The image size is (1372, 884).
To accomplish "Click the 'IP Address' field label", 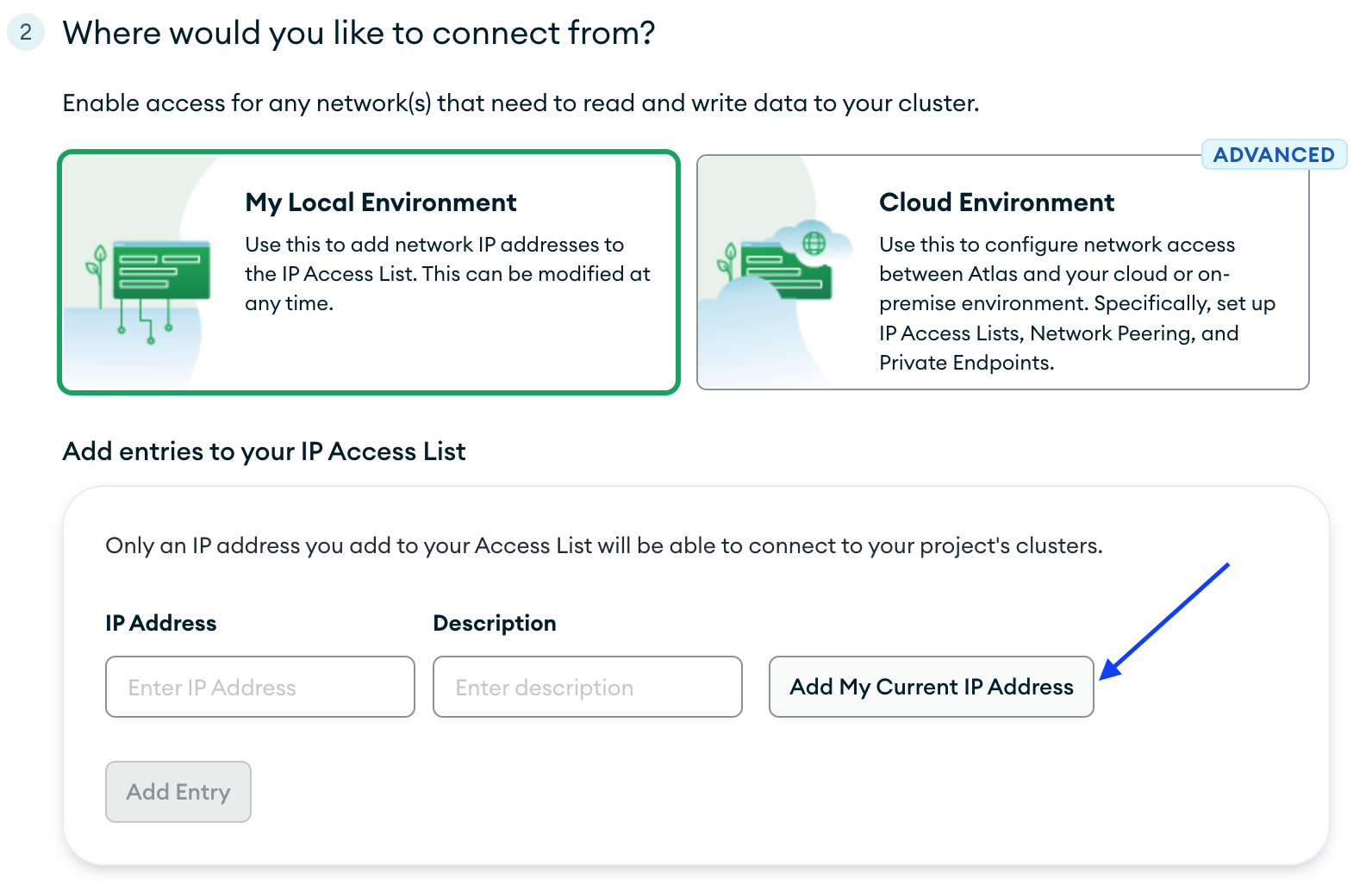I will pos(161,623).
